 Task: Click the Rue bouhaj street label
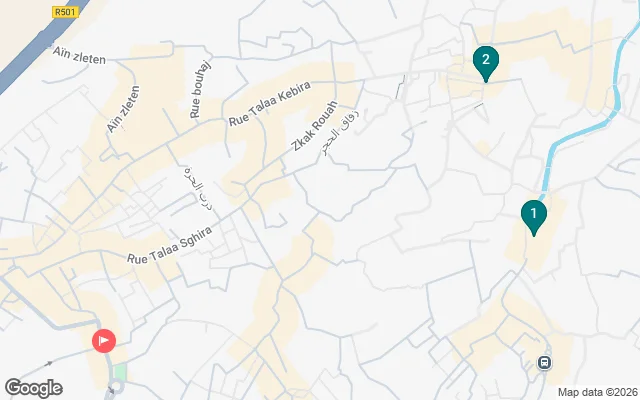200,89
